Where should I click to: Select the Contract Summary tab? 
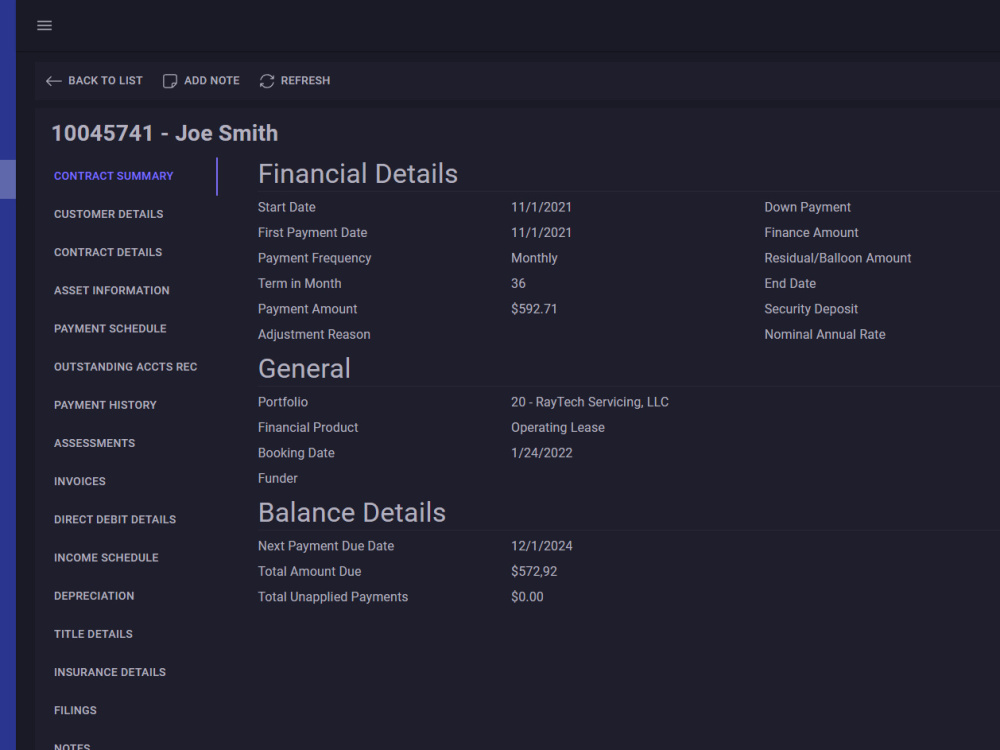(114, 176)
